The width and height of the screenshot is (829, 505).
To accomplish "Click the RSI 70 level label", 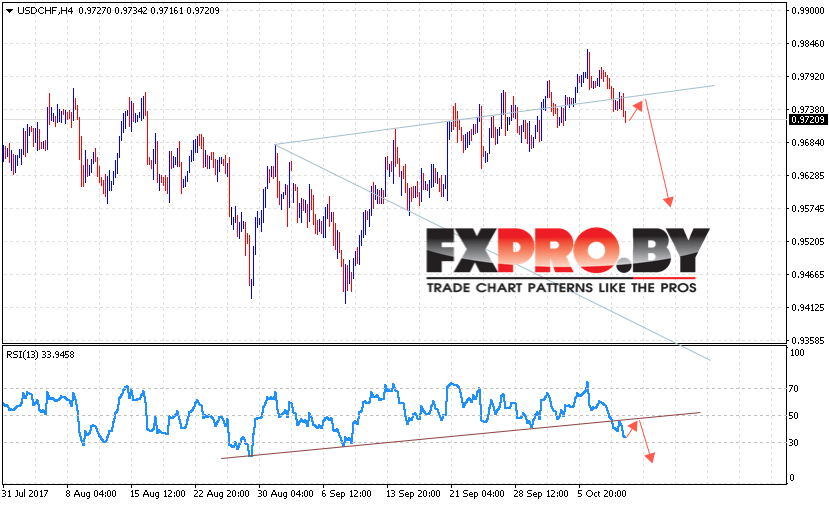I will click(x=794, y=389).
